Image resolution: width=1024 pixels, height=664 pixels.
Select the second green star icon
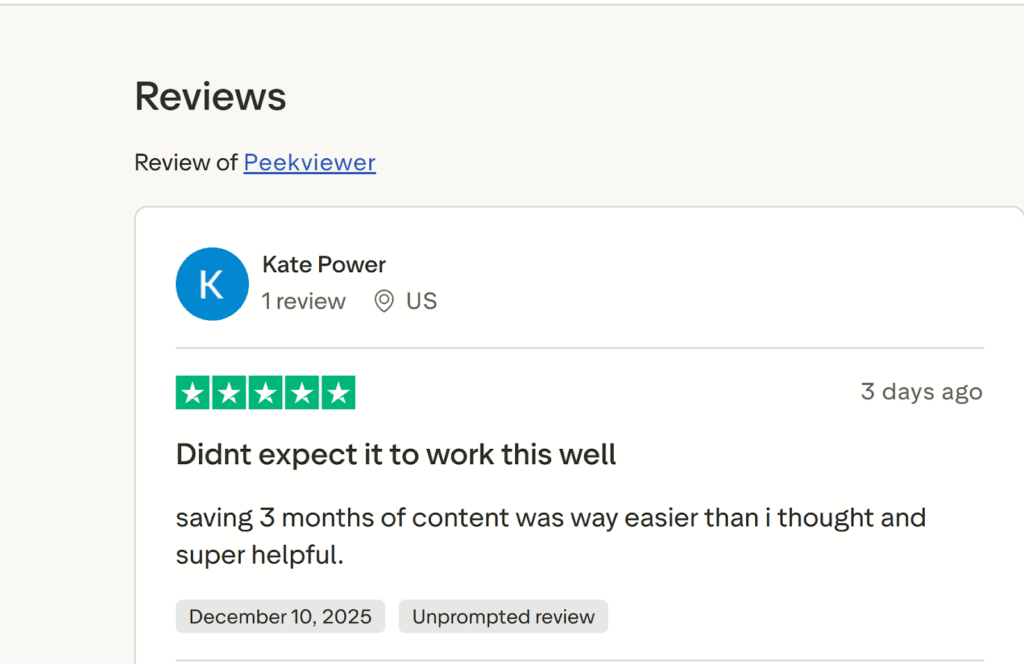pos(229,392)
